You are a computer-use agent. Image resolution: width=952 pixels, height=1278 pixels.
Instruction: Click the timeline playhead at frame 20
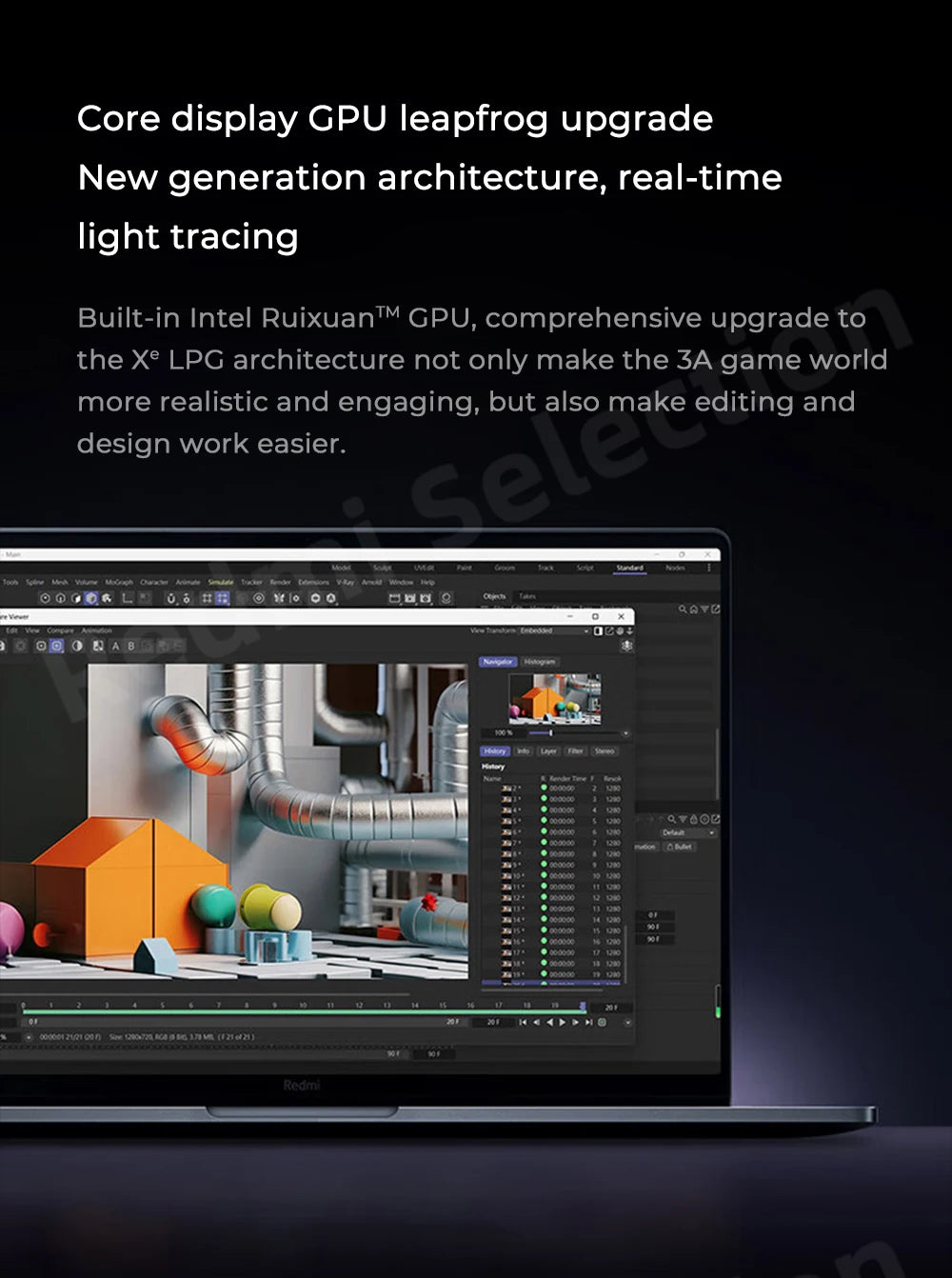point(583,1006)
